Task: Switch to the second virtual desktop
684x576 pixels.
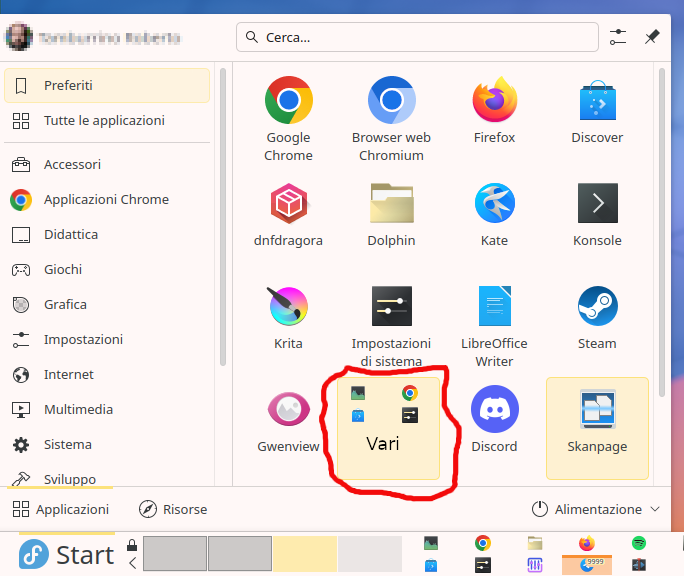Action: [240, 554]
